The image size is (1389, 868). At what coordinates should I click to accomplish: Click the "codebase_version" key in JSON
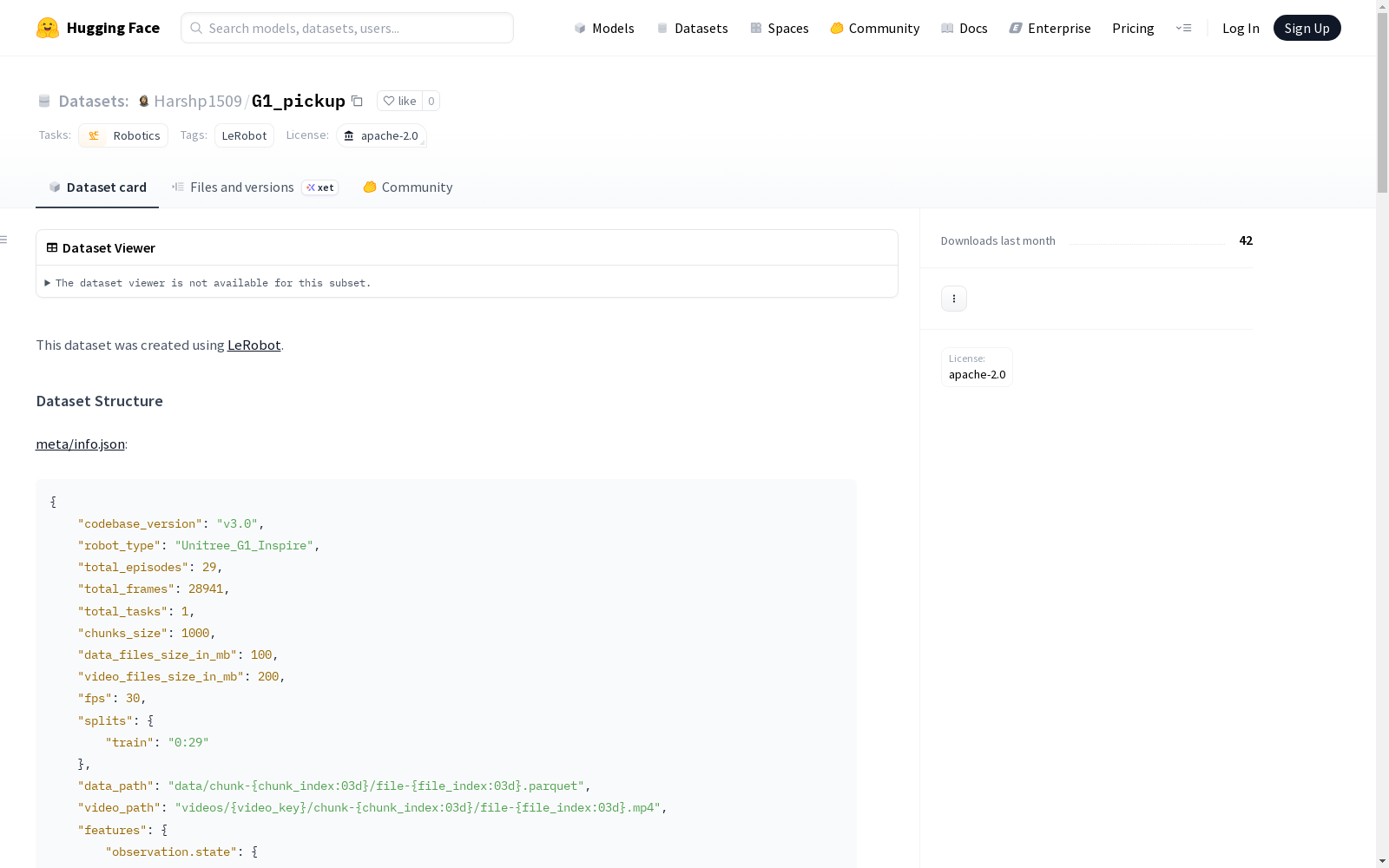point(140,523)
